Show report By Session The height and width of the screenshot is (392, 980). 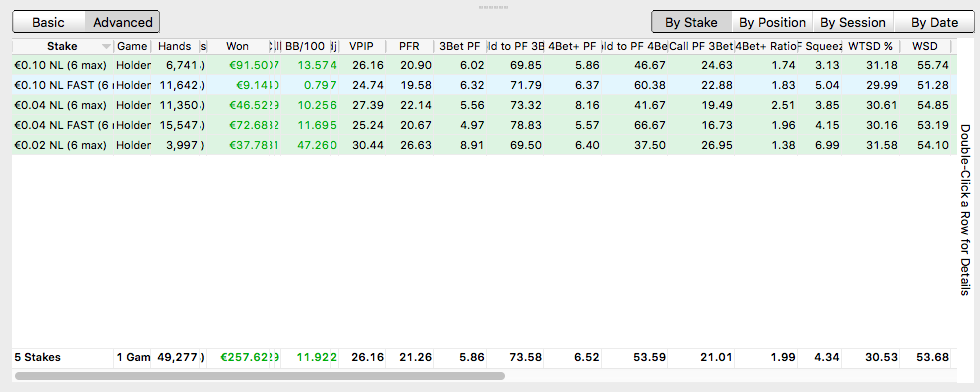[x=852, y=22]
